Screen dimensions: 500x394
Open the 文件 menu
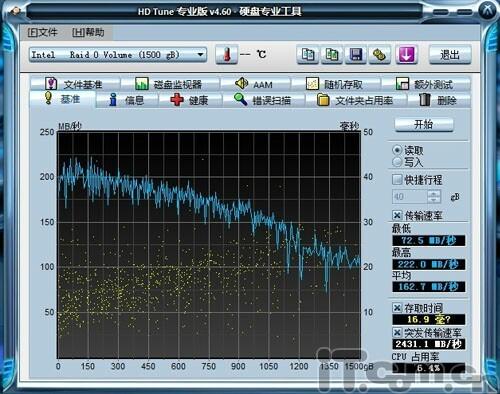point(42,32)
